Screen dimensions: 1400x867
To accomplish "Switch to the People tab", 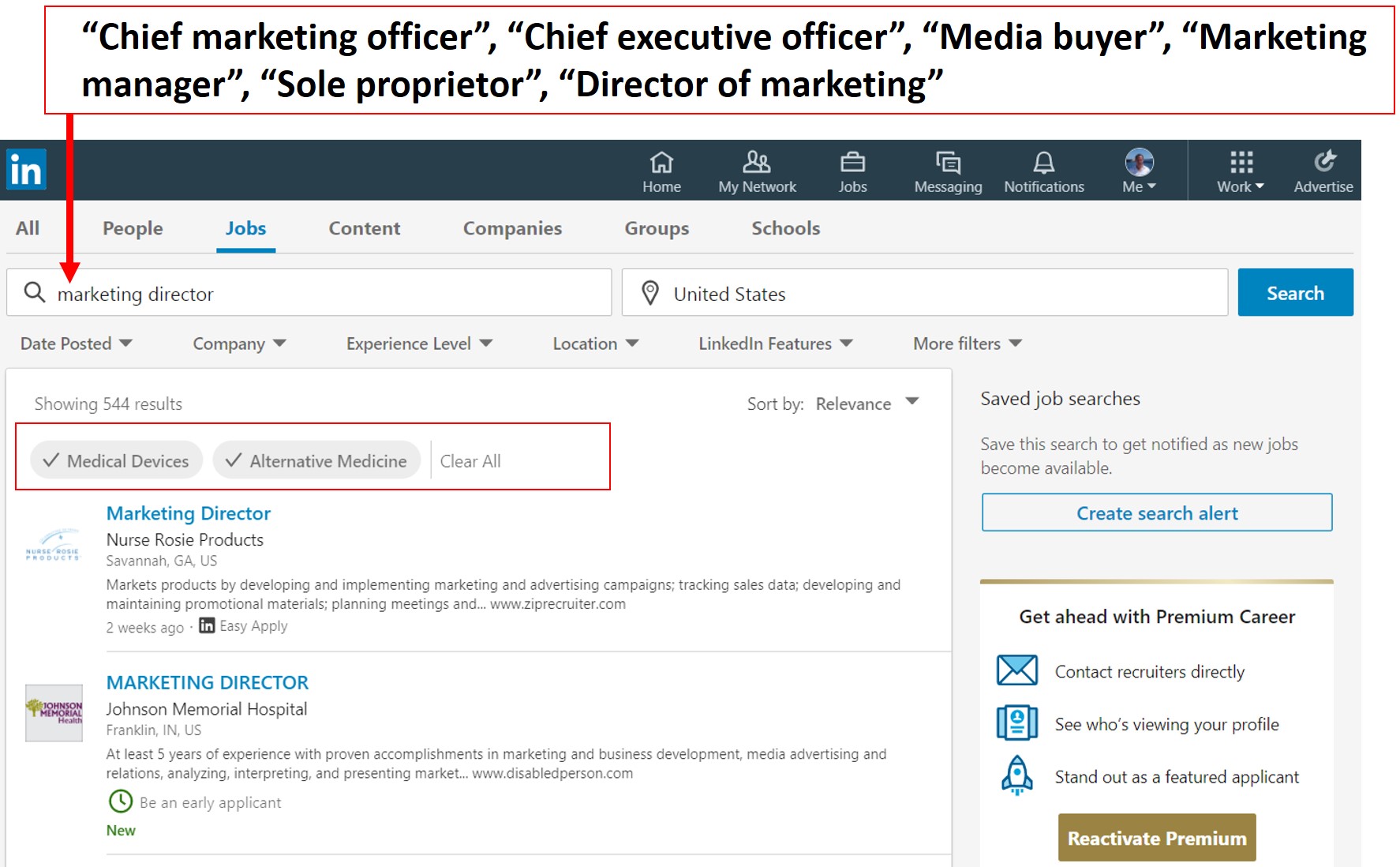I will pos(133,228).
